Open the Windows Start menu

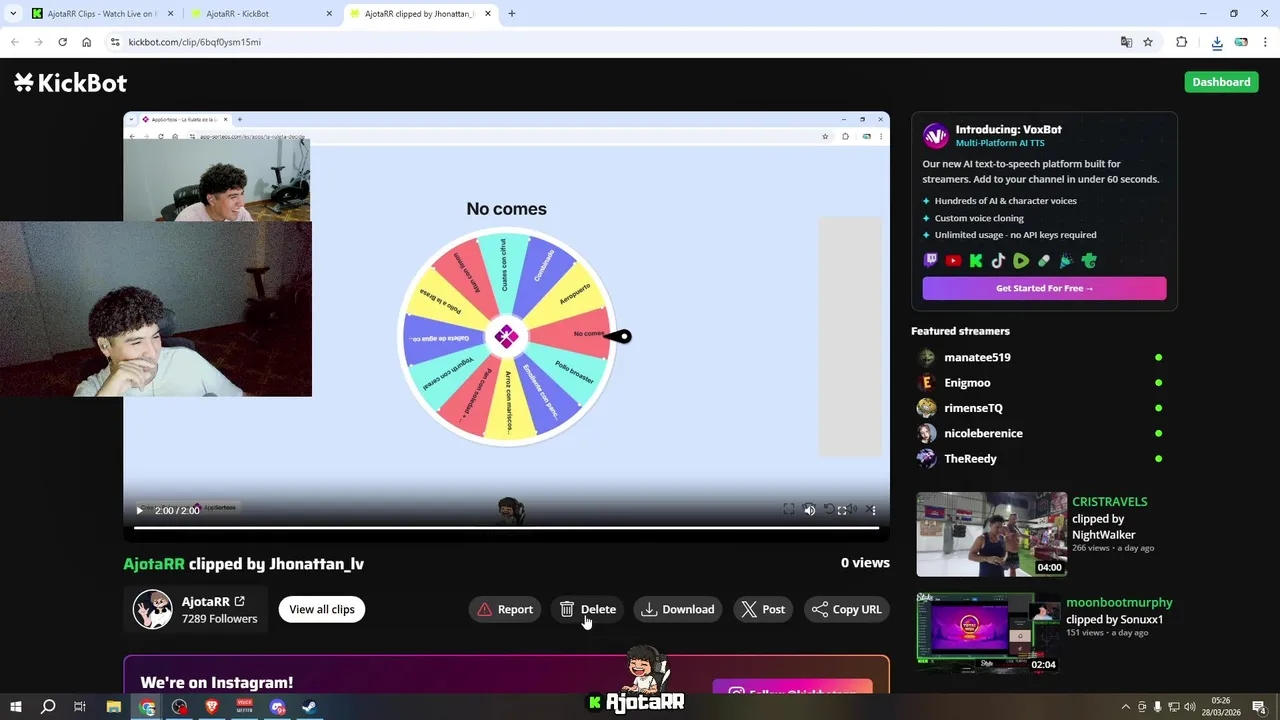(x=16, y=707)
